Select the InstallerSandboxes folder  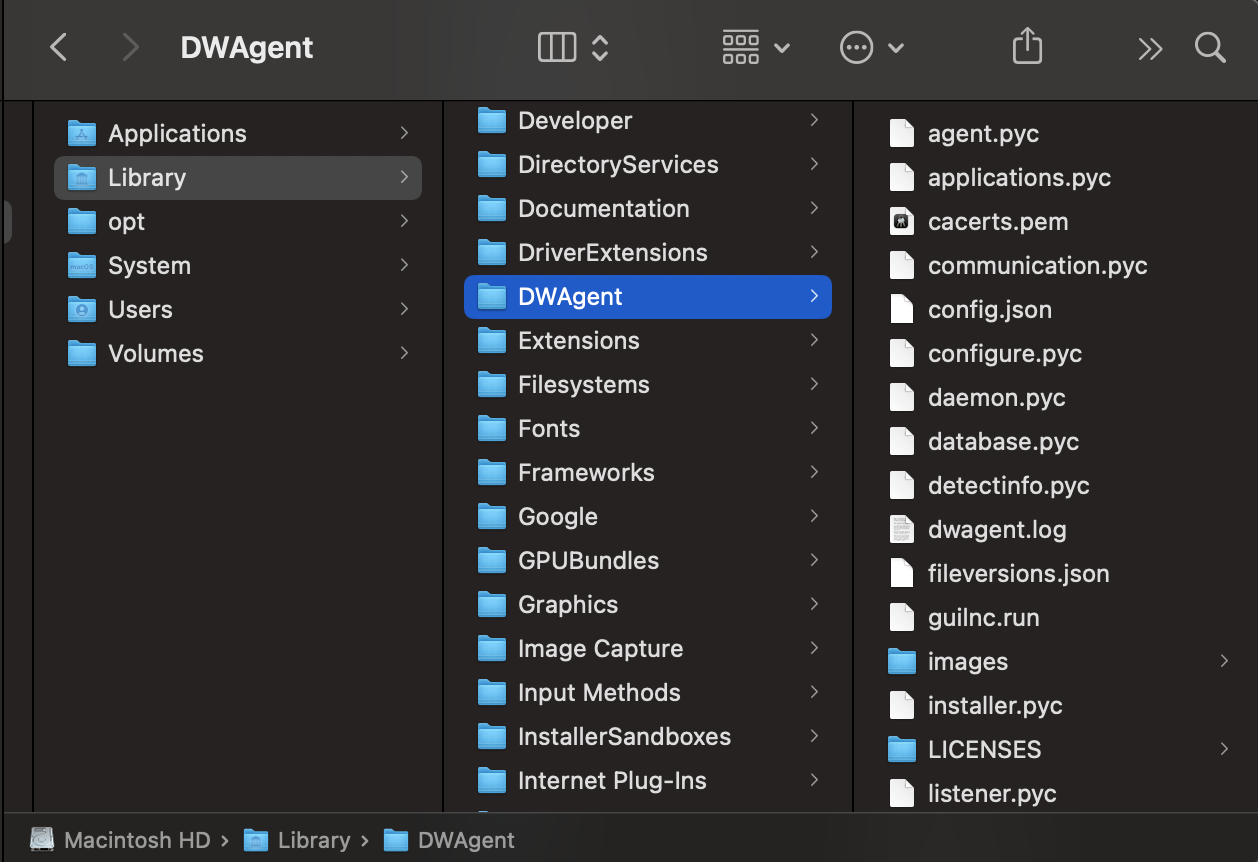coord(648,736)
